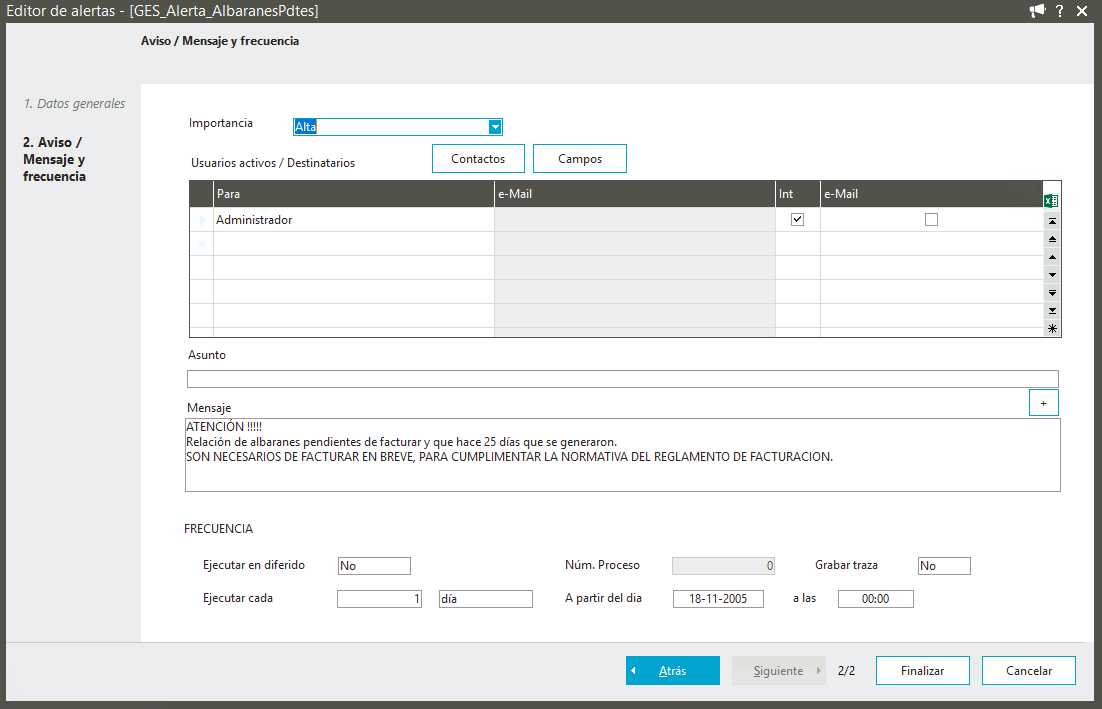
Task: Click the a las time field 00:00
Action: [x=876, y=599]
